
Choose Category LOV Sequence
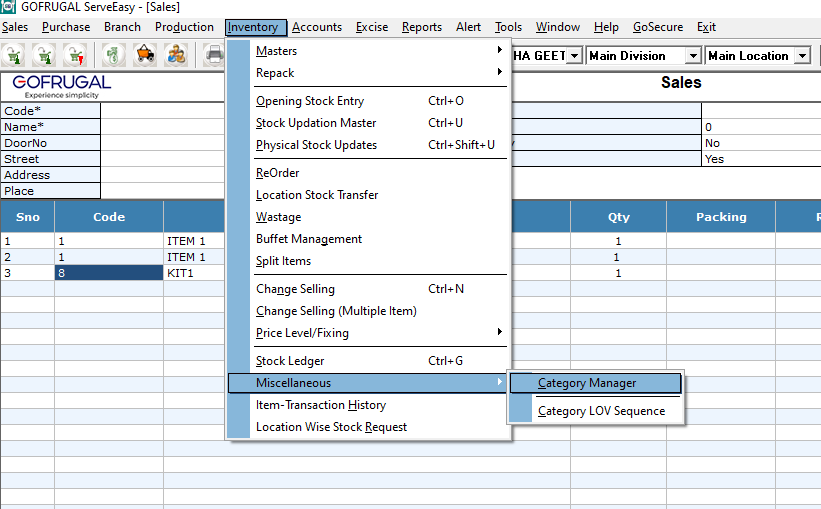pyautogui.click(x=601, y=411)
